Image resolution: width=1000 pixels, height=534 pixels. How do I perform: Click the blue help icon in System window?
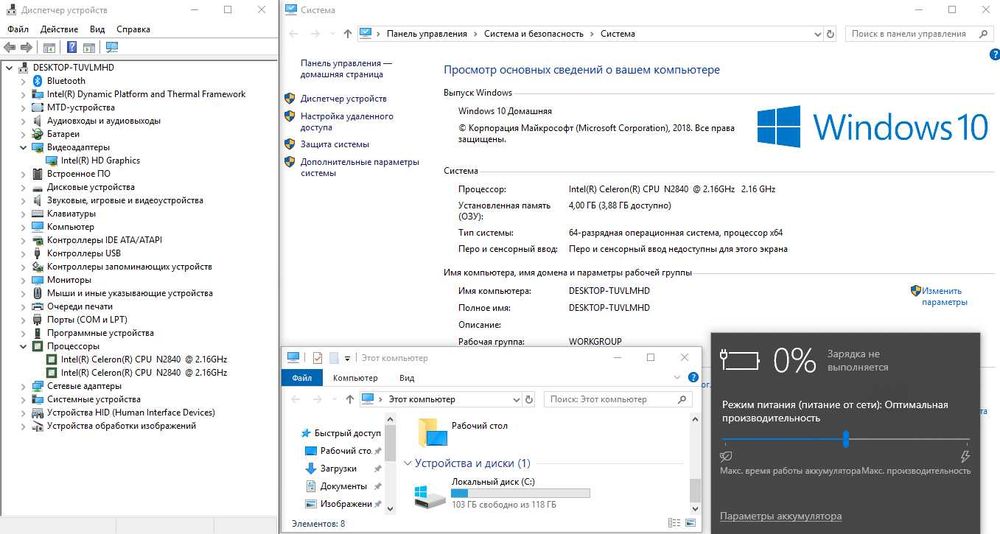(x=995, y=55)
